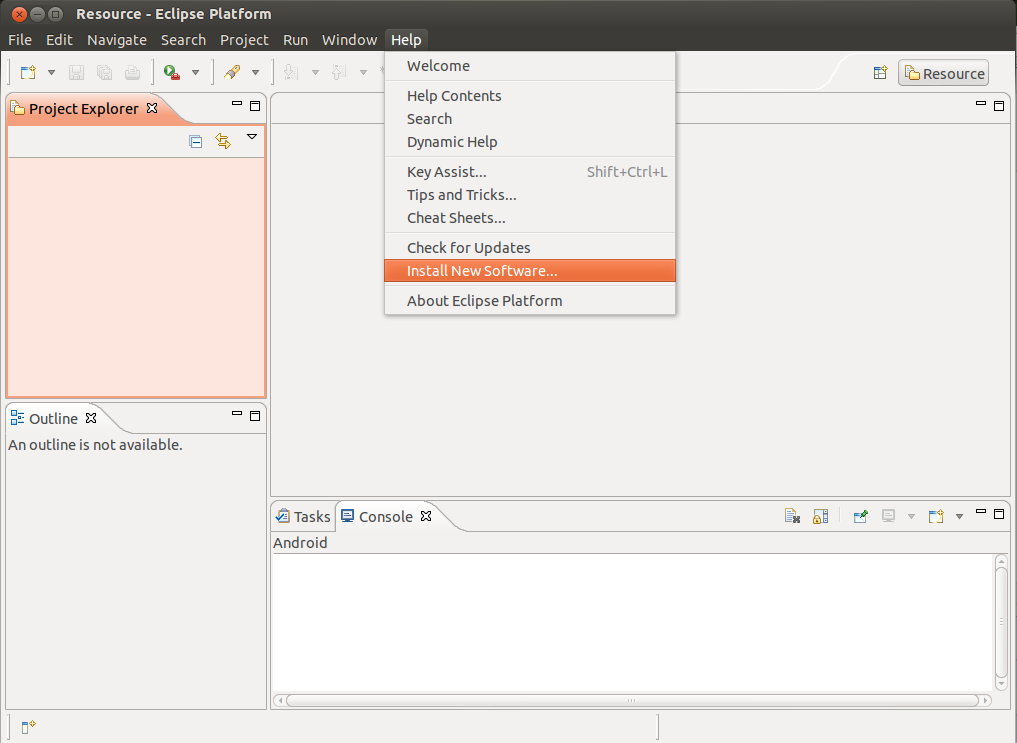
Task: Toggle Scroll Lock in the Console view
Action: coord(820,516)
